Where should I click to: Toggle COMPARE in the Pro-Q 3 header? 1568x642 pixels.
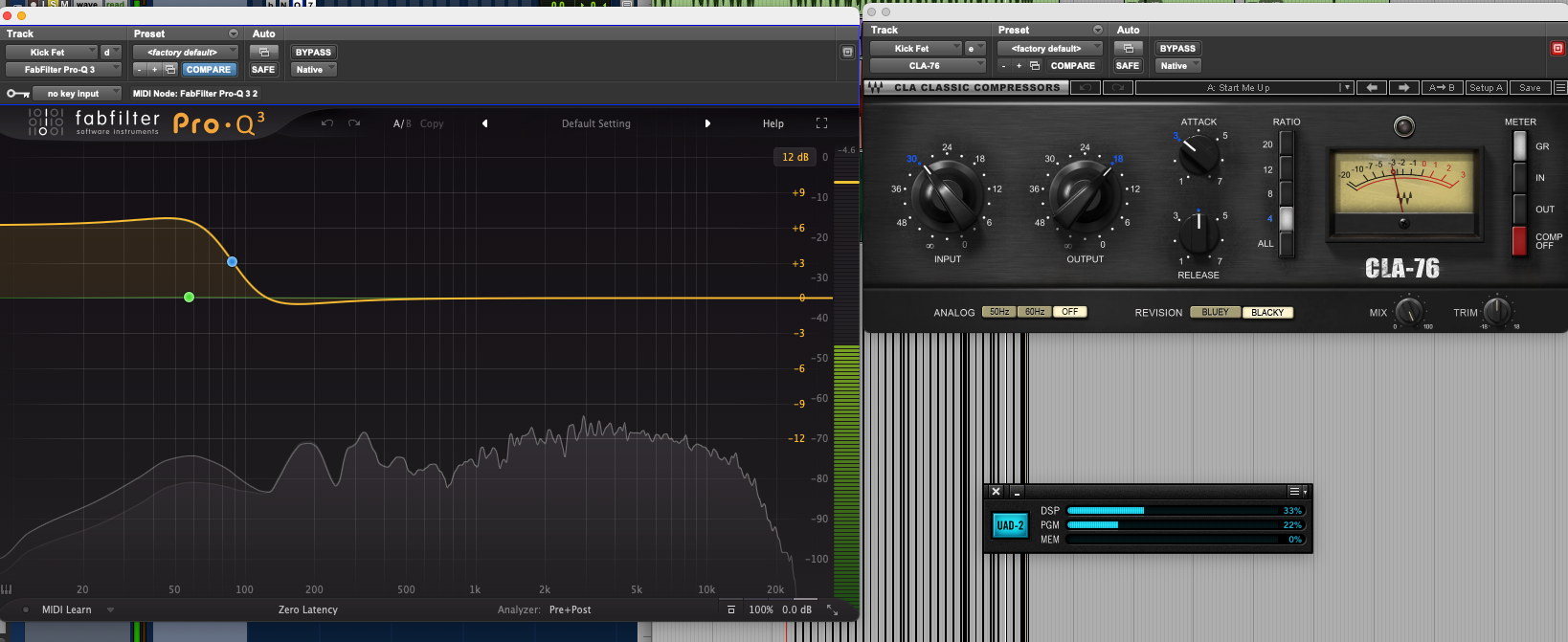[x=209, y=70]
